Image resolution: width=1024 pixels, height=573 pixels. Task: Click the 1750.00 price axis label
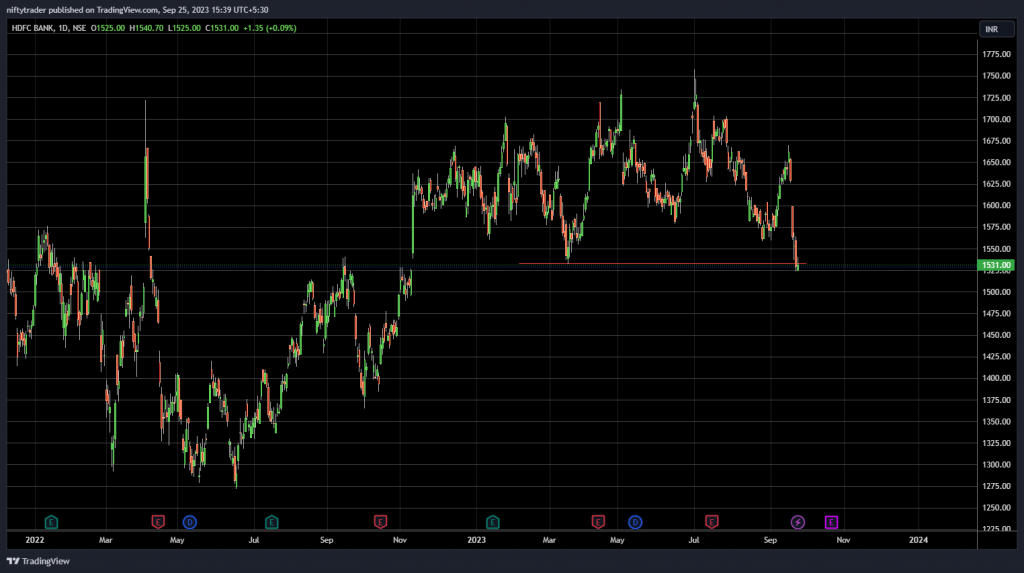[x=997, y=76]
